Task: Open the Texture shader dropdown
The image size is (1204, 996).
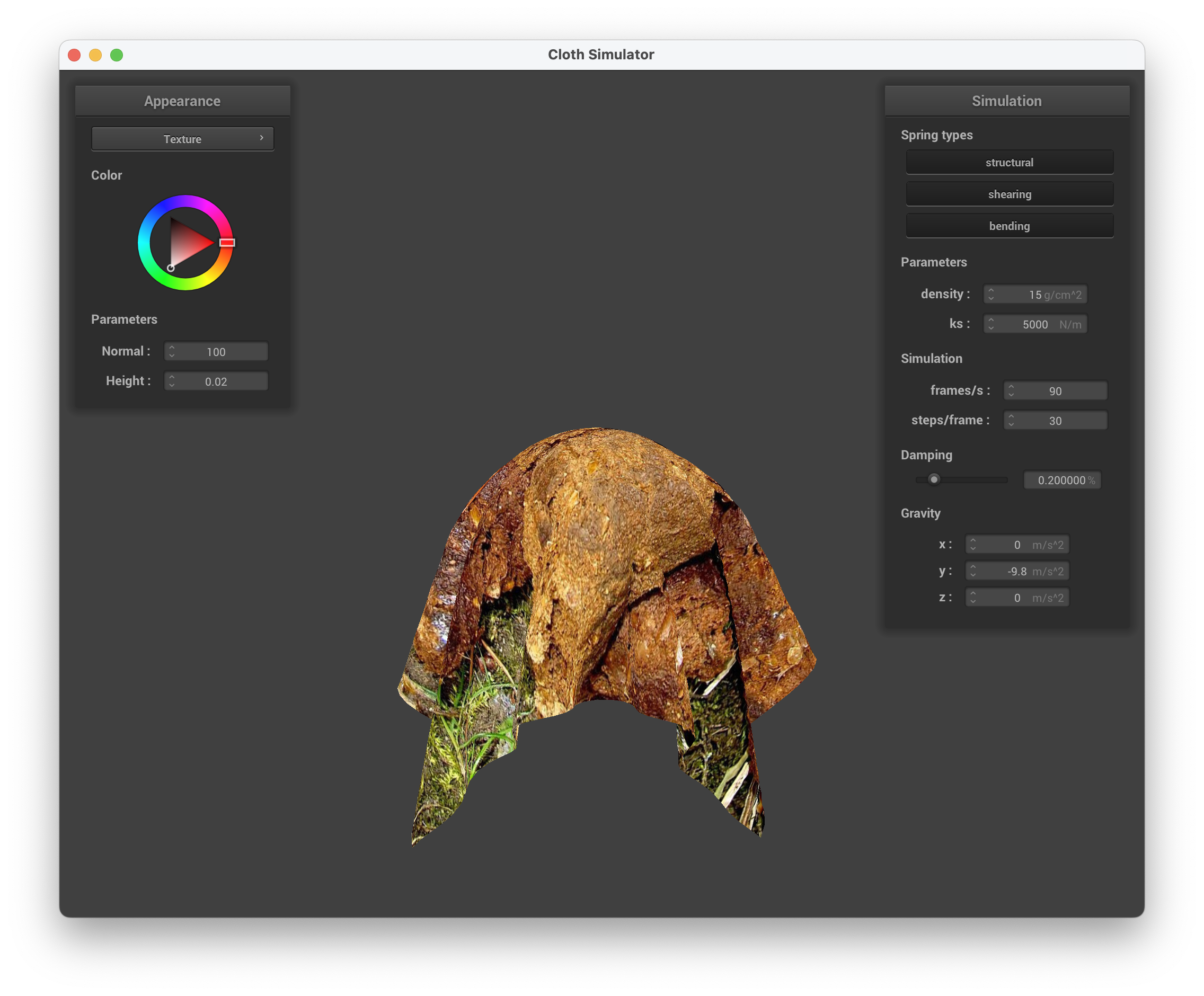Action: [x=182, y=139]
